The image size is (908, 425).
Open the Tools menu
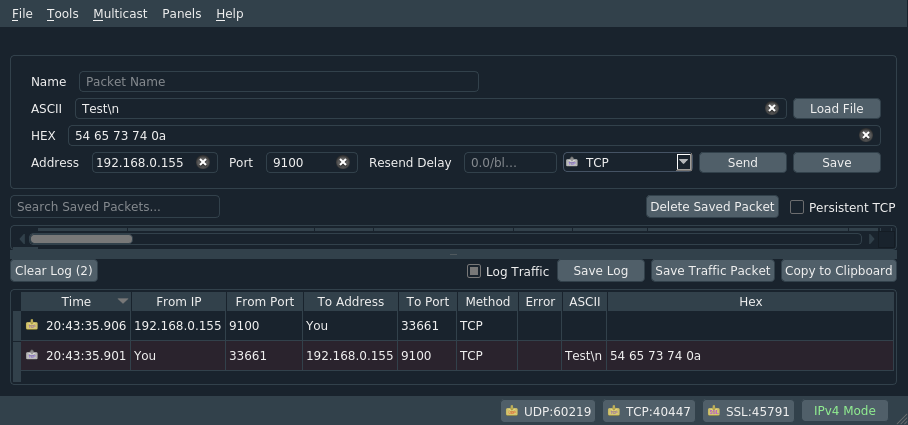click(63, 13)
